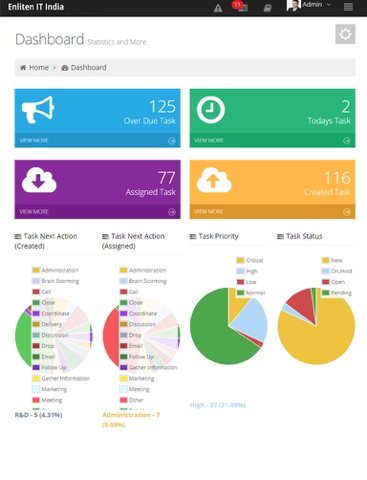
Task: Select Other legend in Assigned chart
Action: pyautogui.click(x=132, y=400)
